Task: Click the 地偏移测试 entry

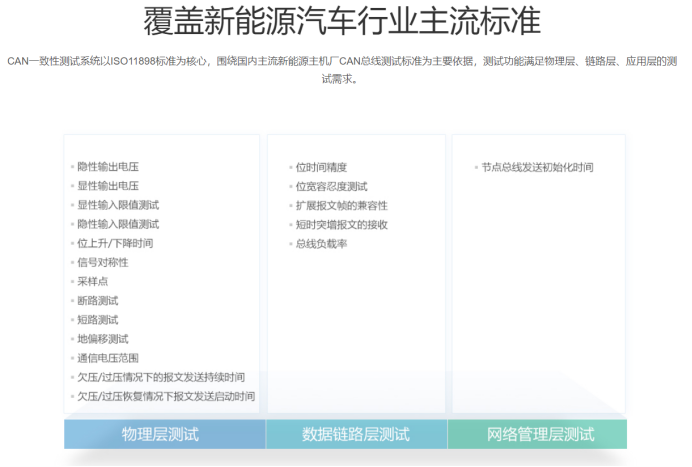Action: point(103,339)
